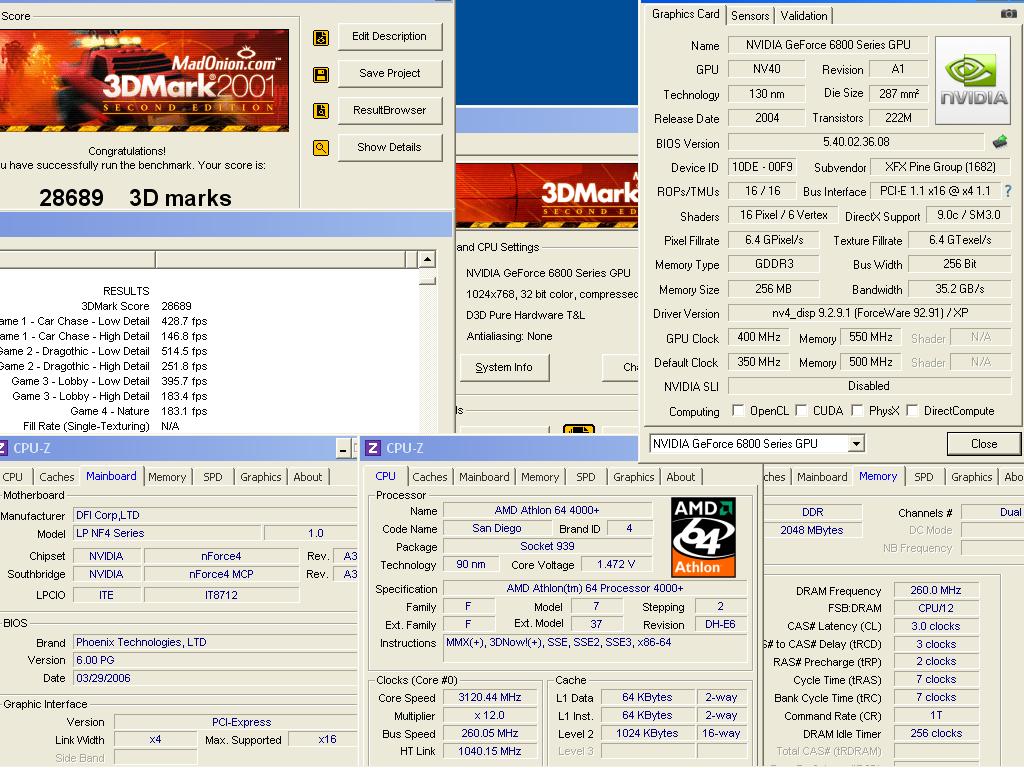Viewport: 1024px width, 768px height.
Task: Check the PhysX checkbox
Action: click(857, 410)
